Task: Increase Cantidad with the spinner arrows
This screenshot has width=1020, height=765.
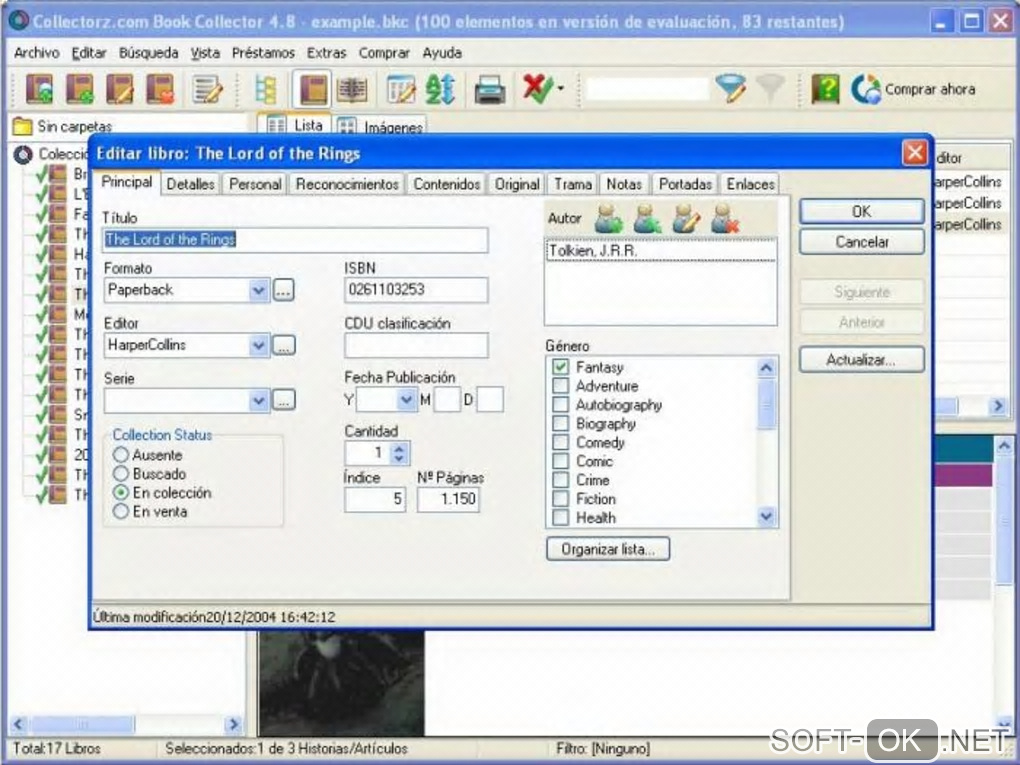Action: (x=399, y=448)
